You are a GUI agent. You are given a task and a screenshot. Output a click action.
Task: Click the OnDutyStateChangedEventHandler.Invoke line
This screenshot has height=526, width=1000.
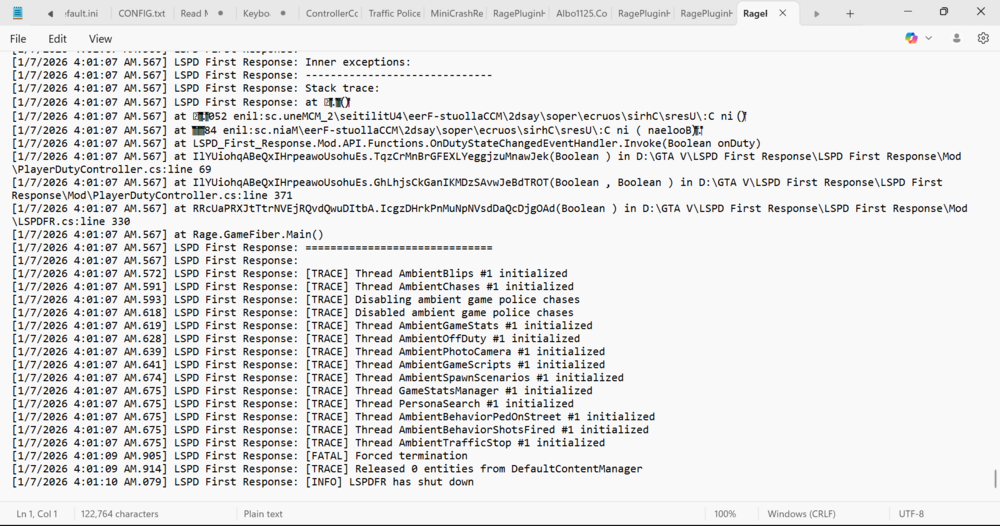tap(386, 143)
